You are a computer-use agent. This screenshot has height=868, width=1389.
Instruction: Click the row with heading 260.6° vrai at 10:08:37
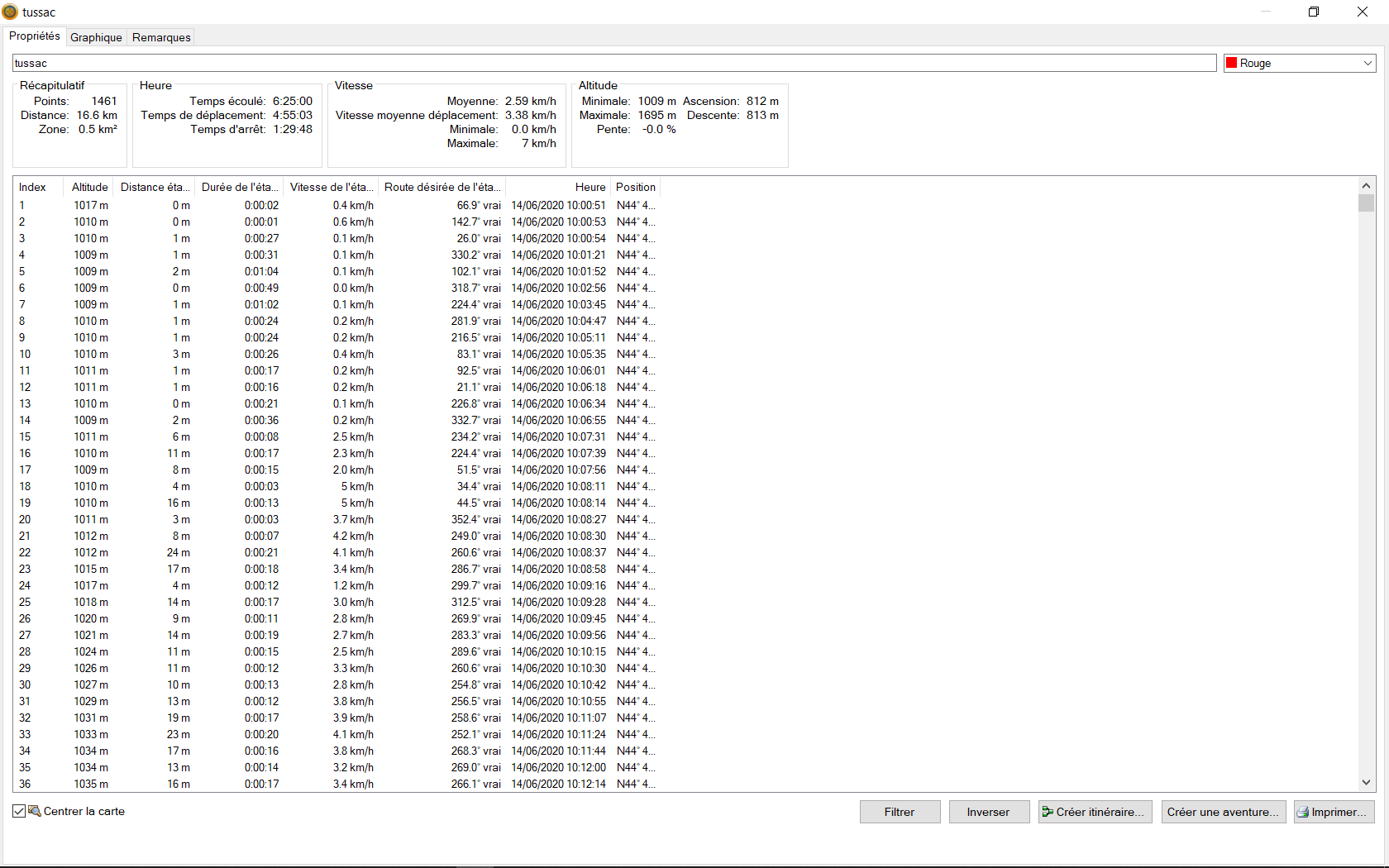[x=337, y=552]
